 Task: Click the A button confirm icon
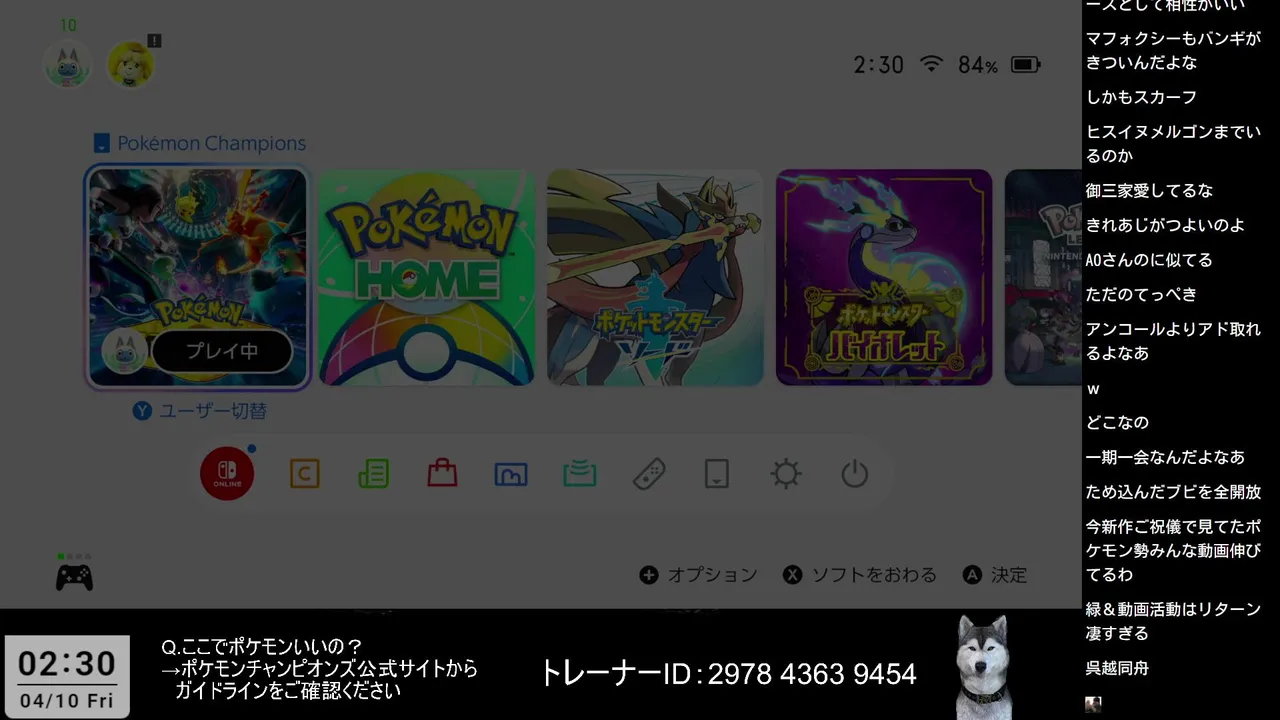click(x=972, y=575)
